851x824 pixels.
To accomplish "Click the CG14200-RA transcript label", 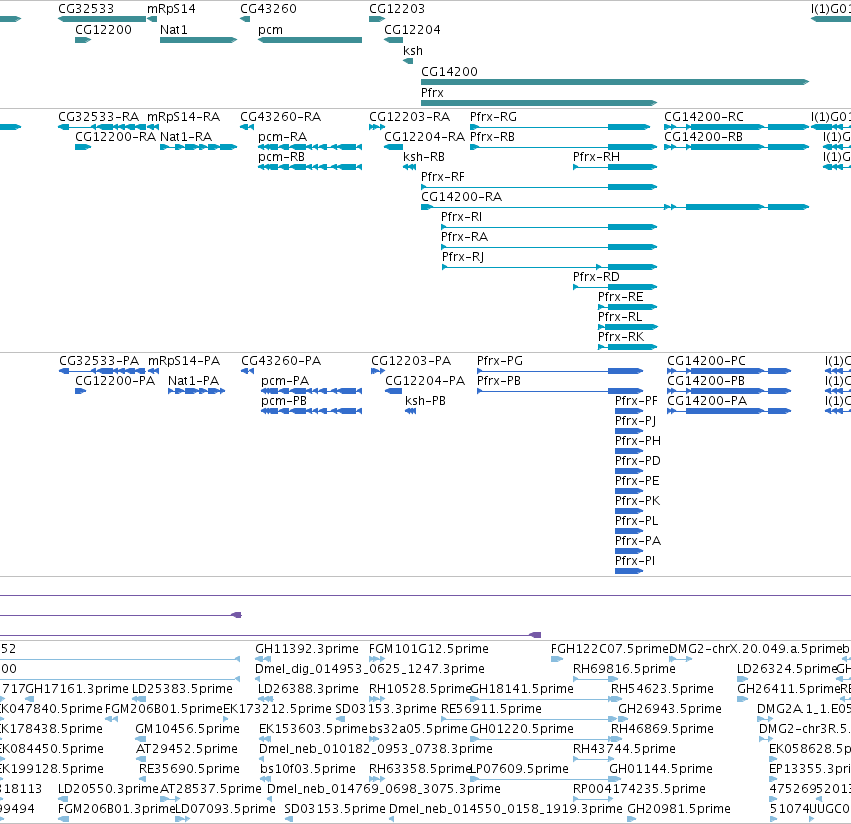I will [461, 197].
